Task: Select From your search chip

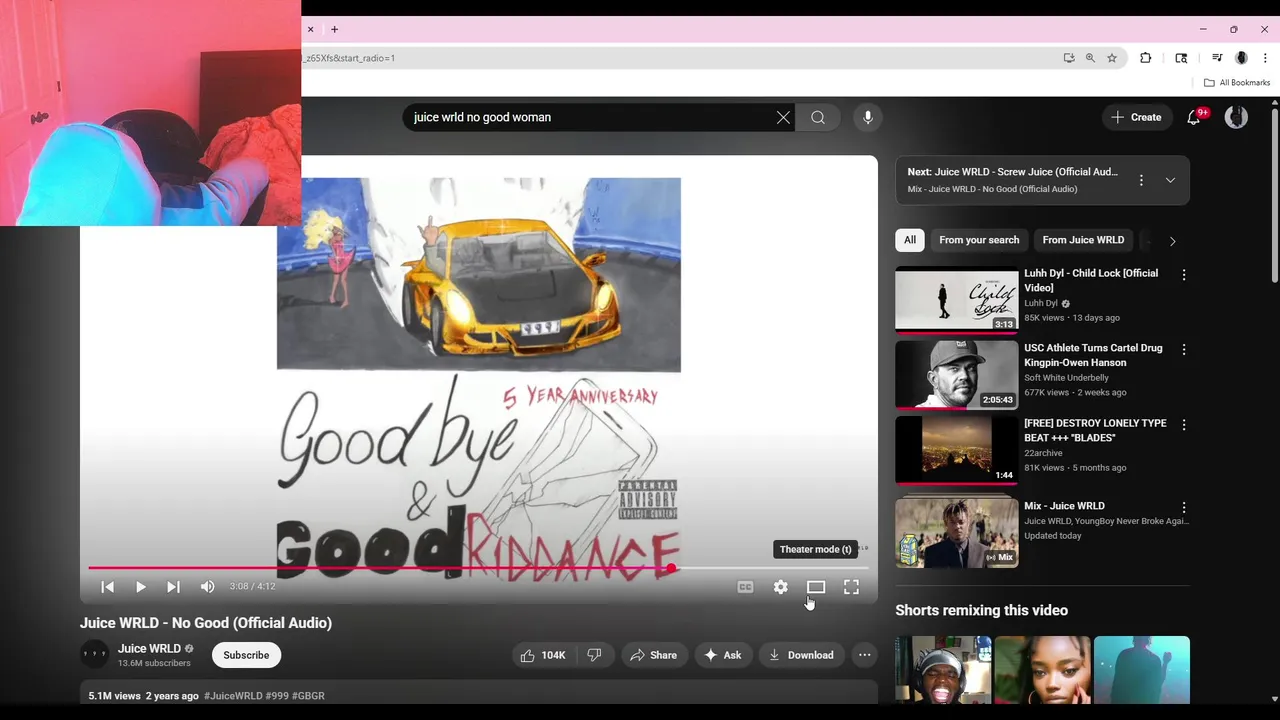Action: (979, 240)
